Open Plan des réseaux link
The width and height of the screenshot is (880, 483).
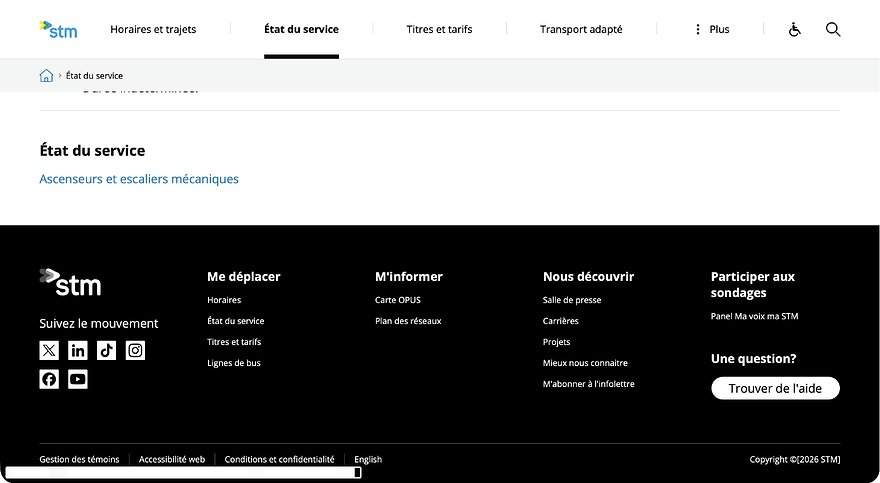[x=408, y=321]
